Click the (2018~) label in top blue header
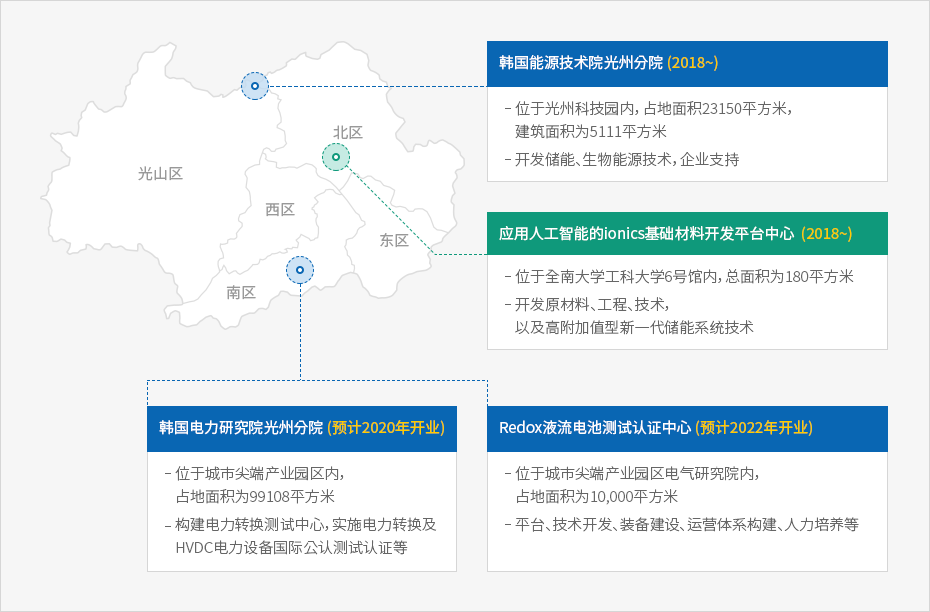 tap(693, 63)
